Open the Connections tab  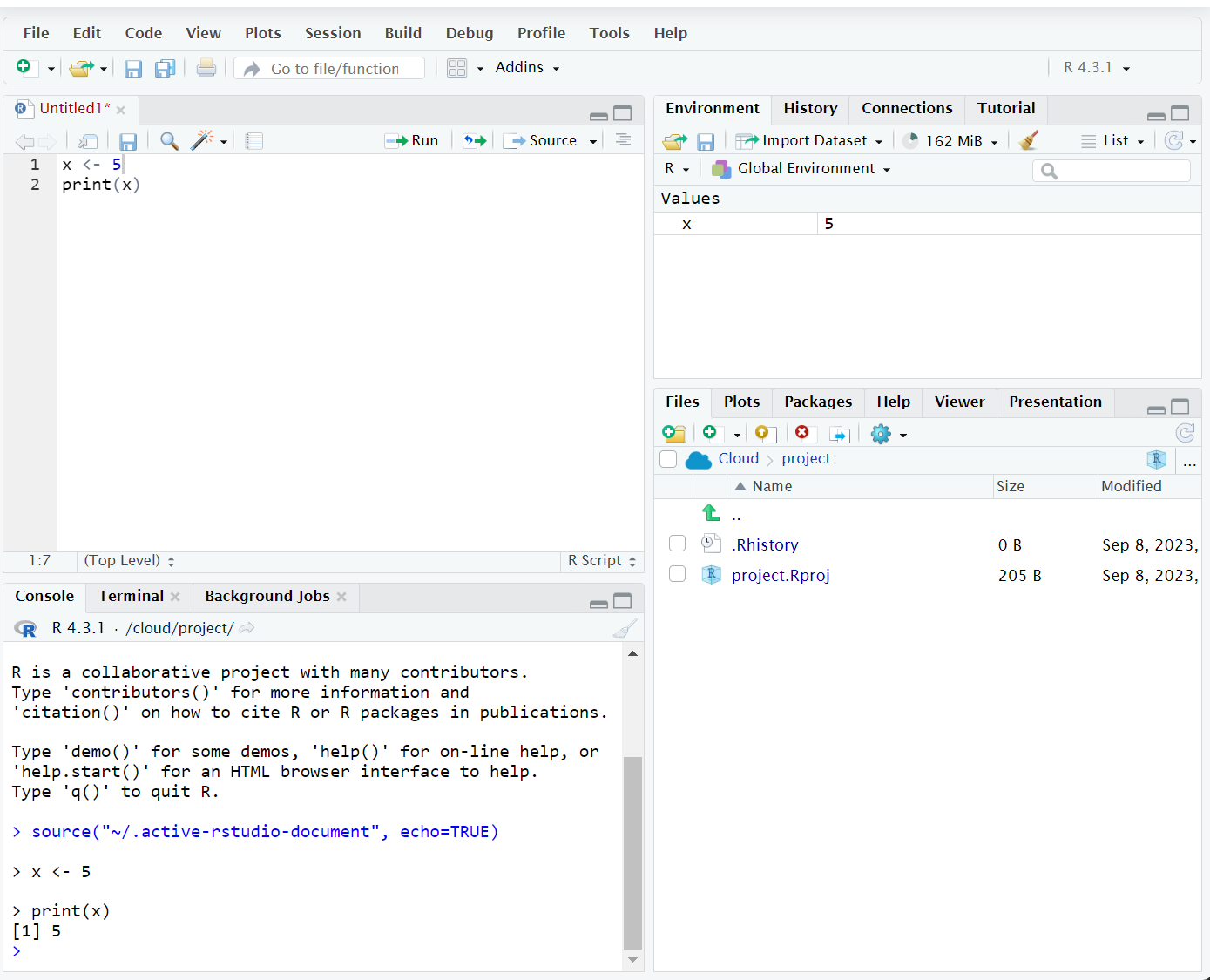point(907,108)
